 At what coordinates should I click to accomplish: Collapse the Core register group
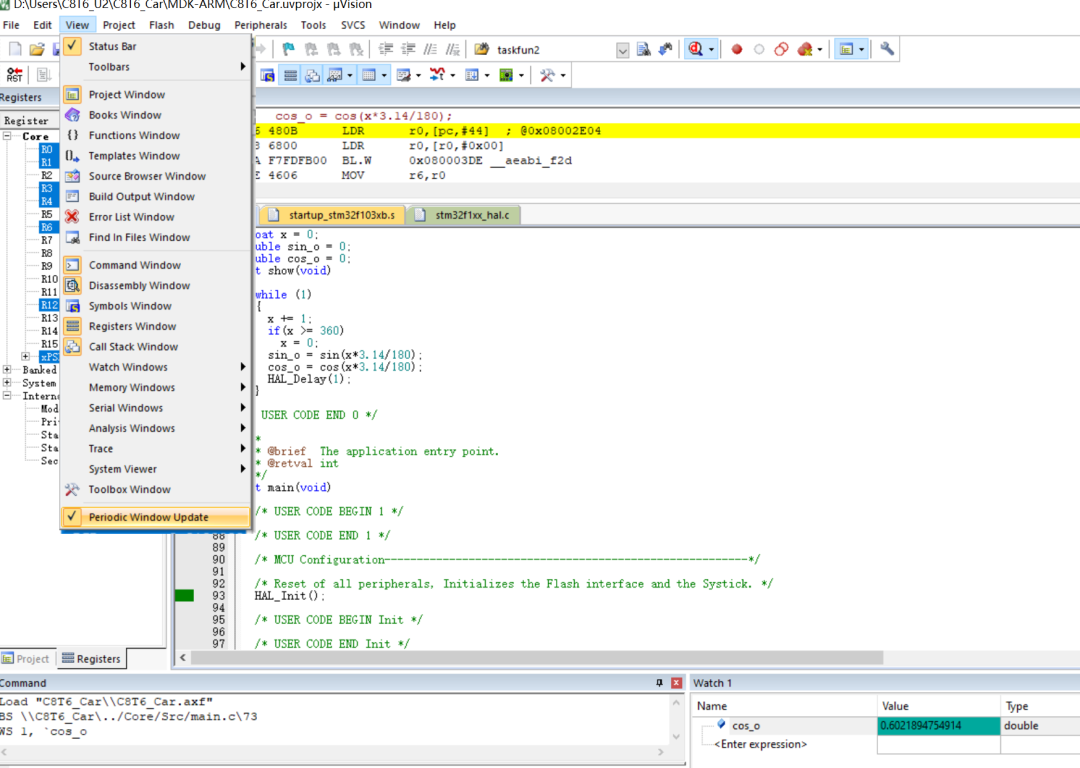pyautogui.click(x=7, y=136)
